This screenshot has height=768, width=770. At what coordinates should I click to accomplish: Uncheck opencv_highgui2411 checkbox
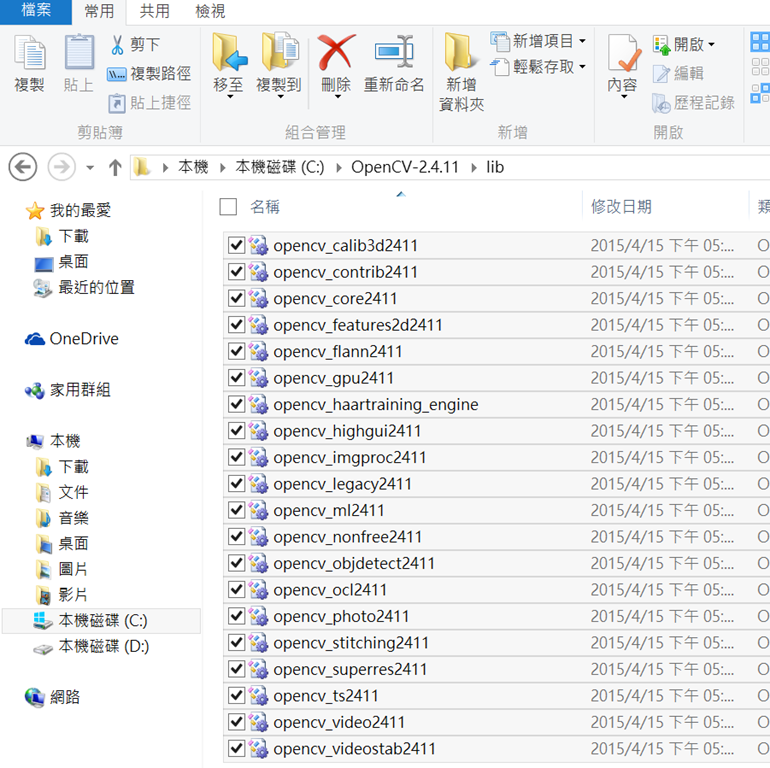pyautogui.click(x=236, y=431)
